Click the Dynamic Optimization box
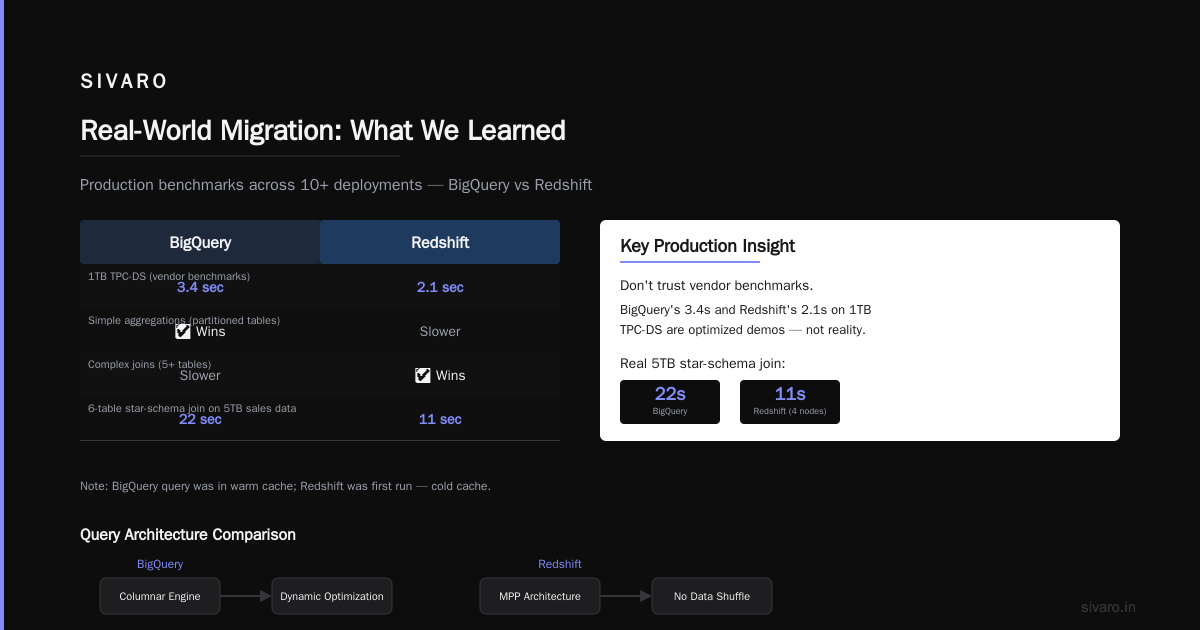This screenshot has height=630, width=1200. point(332,596)
